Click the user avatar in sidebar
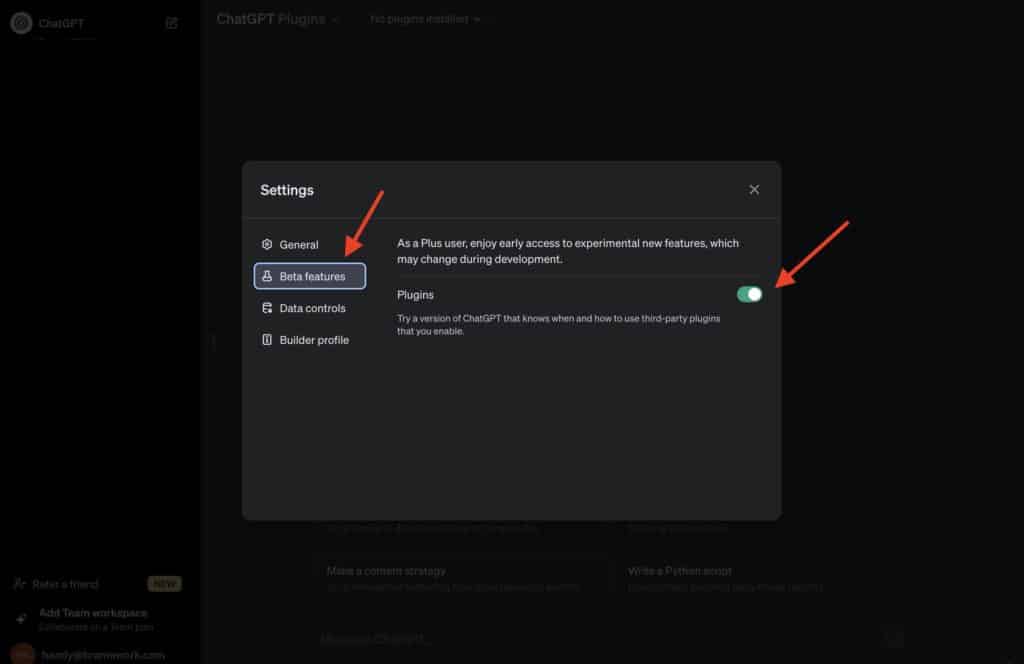This screenshot has width=1024, height=664. [x=22, y=654]
